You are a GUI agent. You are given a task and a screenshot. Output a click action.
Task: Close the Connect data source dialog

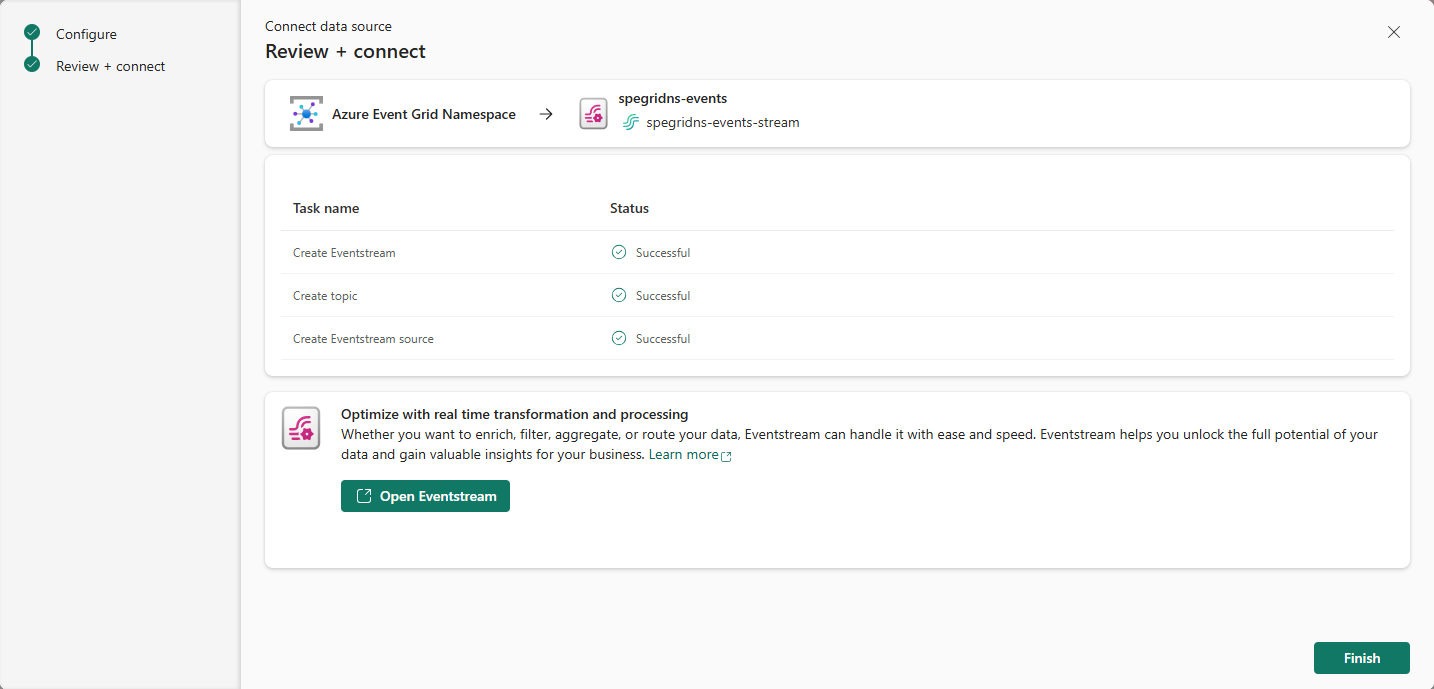point(1393,32)
